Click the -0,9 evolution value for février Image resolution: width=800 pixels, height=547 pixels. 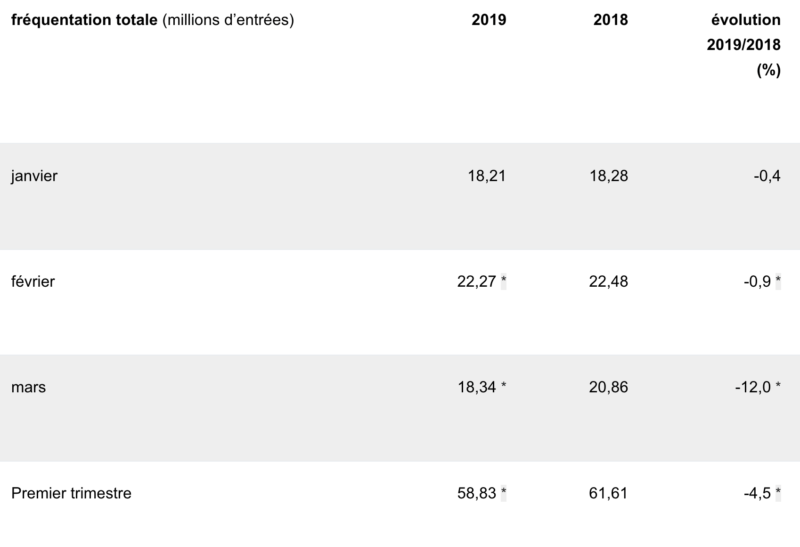pos(759,282)
